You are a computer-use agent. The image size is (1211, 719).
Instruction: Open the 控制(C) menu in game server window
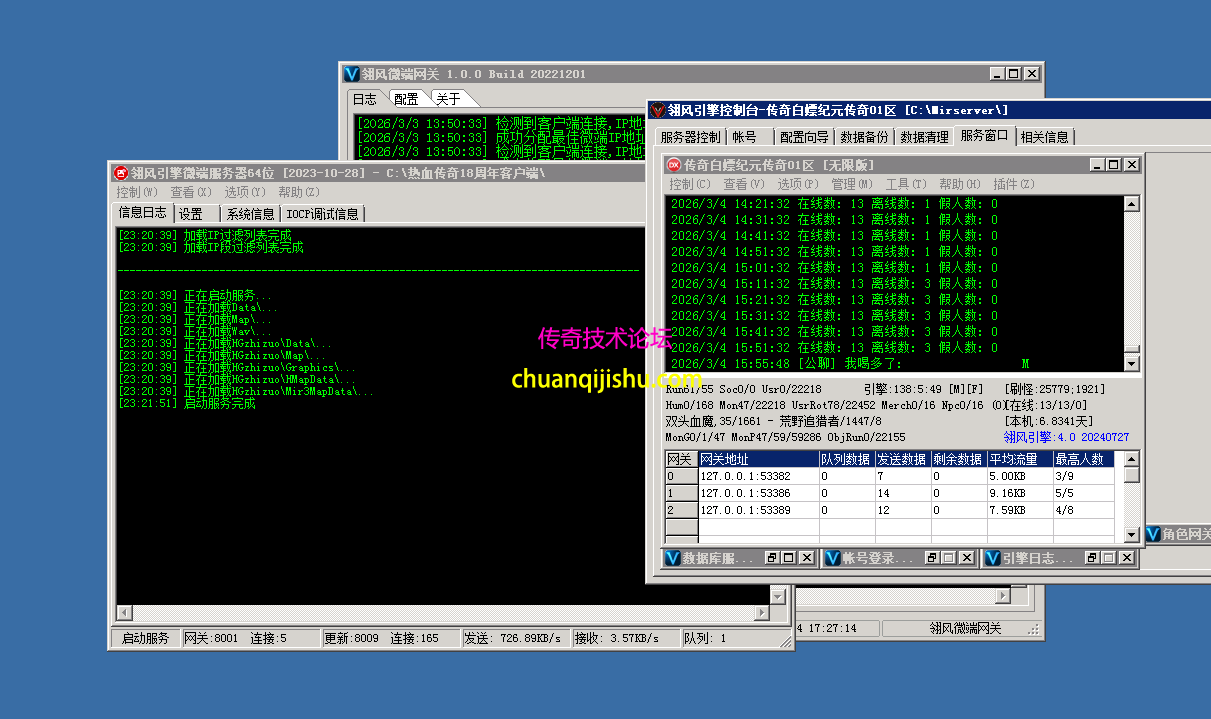[689, 184]
